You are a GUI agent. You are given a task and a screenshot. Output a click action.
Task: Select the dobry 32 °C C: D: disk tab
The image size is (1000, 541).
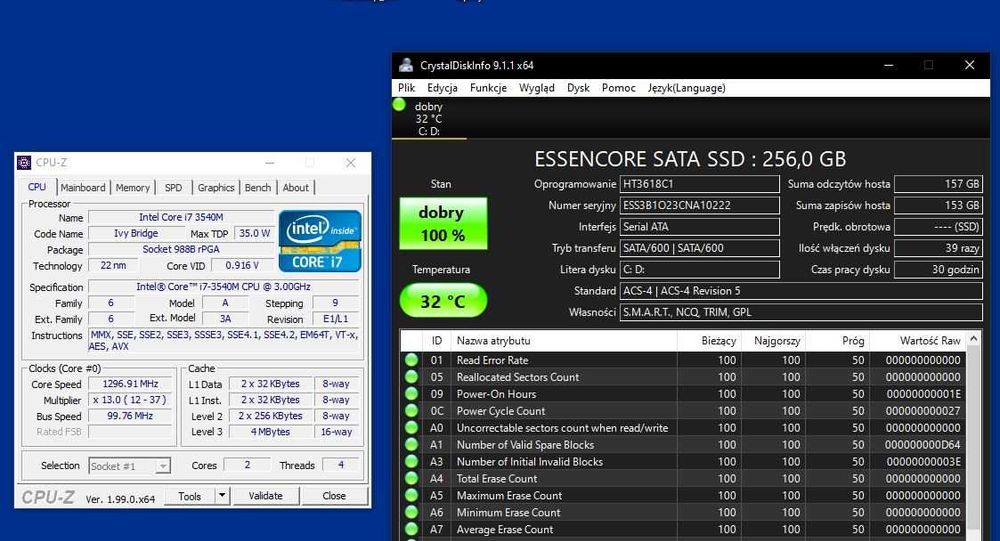pyautogui.click(x=429, y=119)
